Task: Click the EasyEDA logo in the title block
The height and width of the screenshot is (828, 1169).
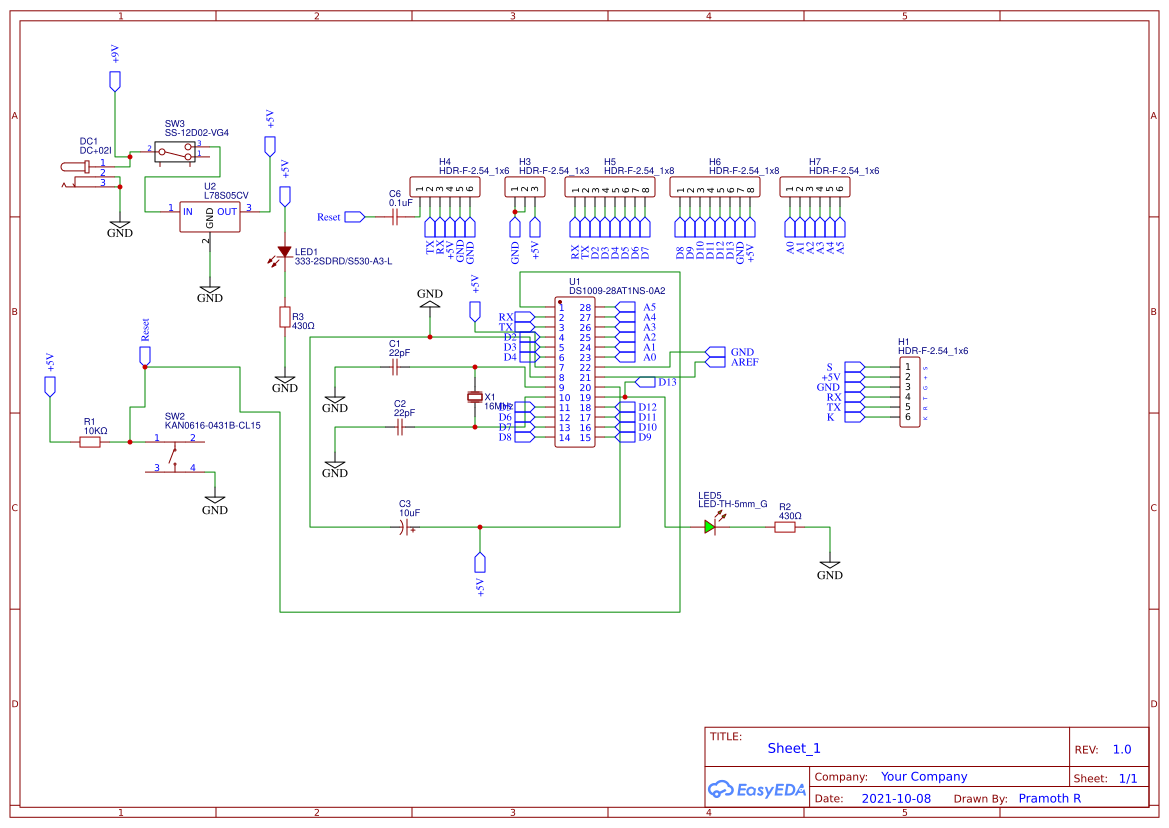Action: point(756,790)
